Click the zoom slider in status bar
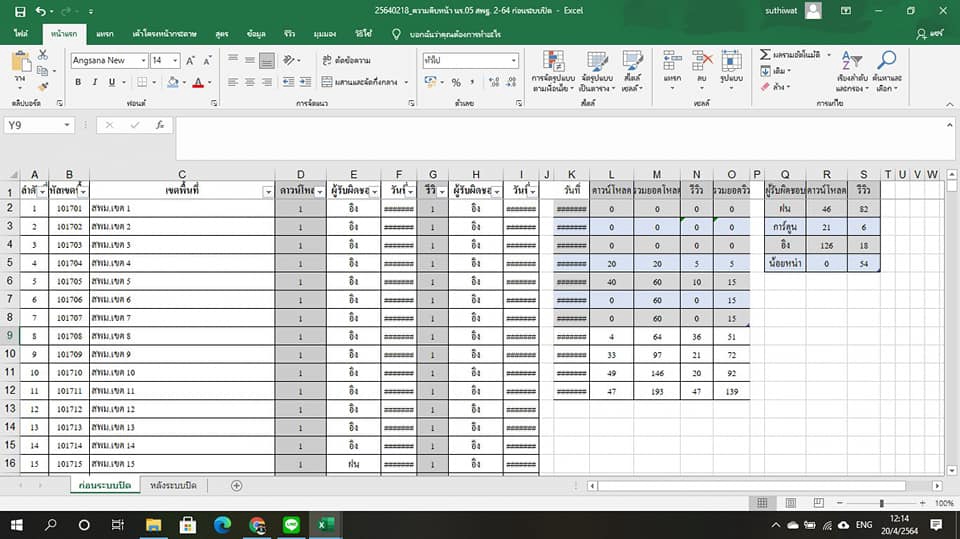960x539 pixels. click(x=881, y=503)
